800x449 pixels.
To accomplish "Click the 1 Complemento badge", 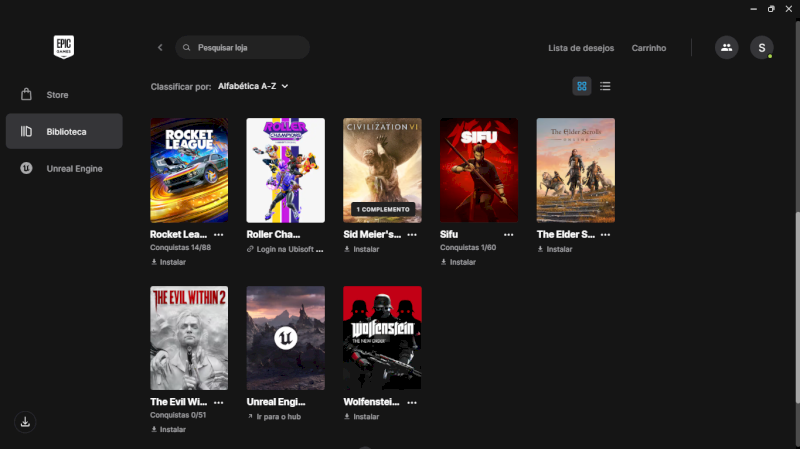I will [x=383, y=209].
